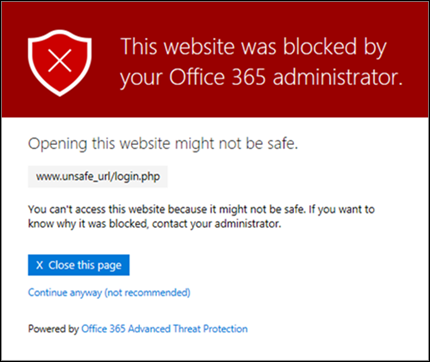430x362 pixels.
Task: Click the X glyph on the blue button
Action: click(40, 265)
